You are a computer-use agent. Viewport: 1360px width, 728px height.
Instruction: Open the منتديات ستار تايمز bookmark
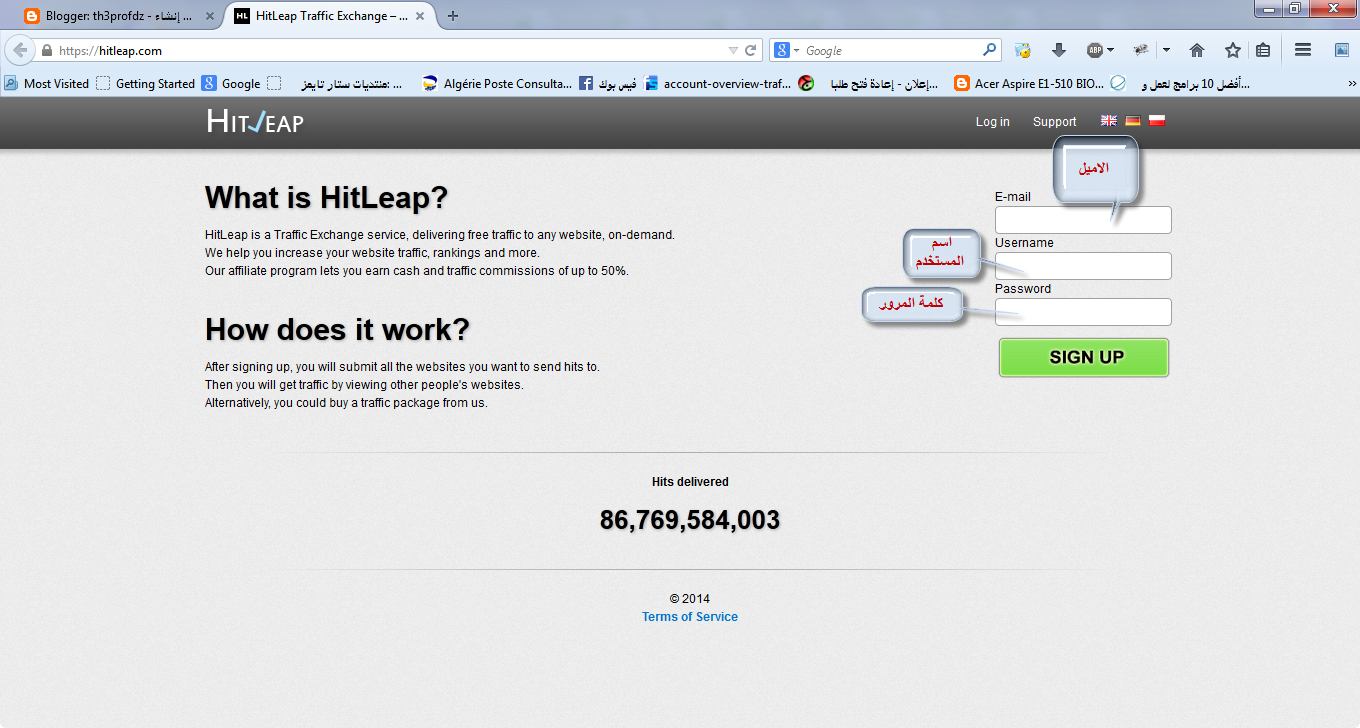(x=334, y=84)
